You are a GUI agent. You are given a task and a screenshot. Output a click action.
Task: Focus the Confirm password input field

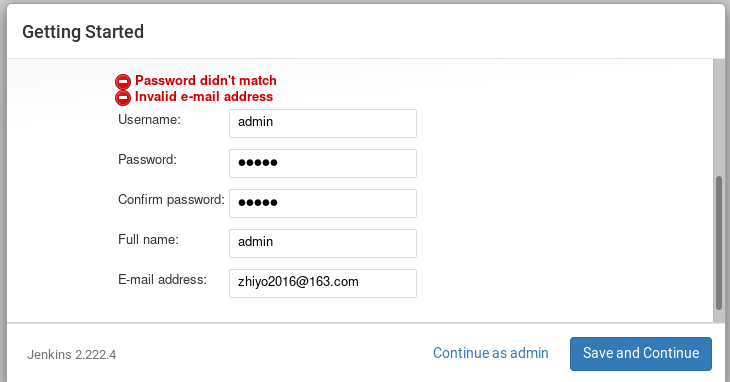click(323, 203)
